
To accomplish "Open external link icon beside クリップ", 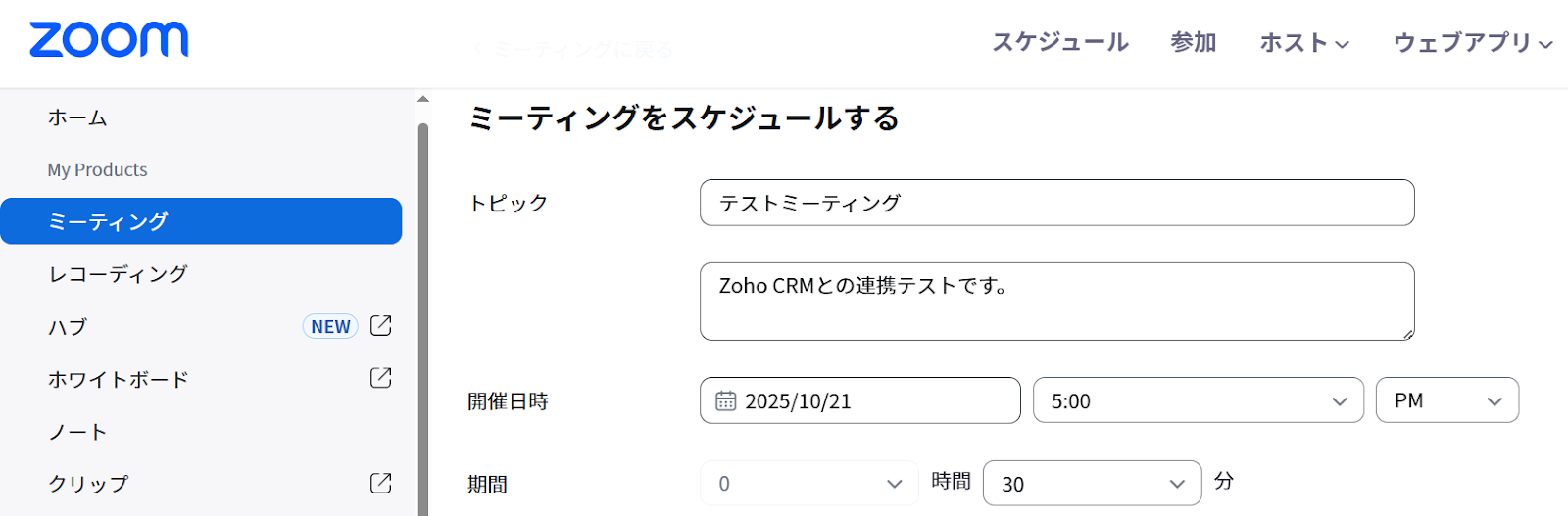I will pyautogui.click(x=381, y=483).
